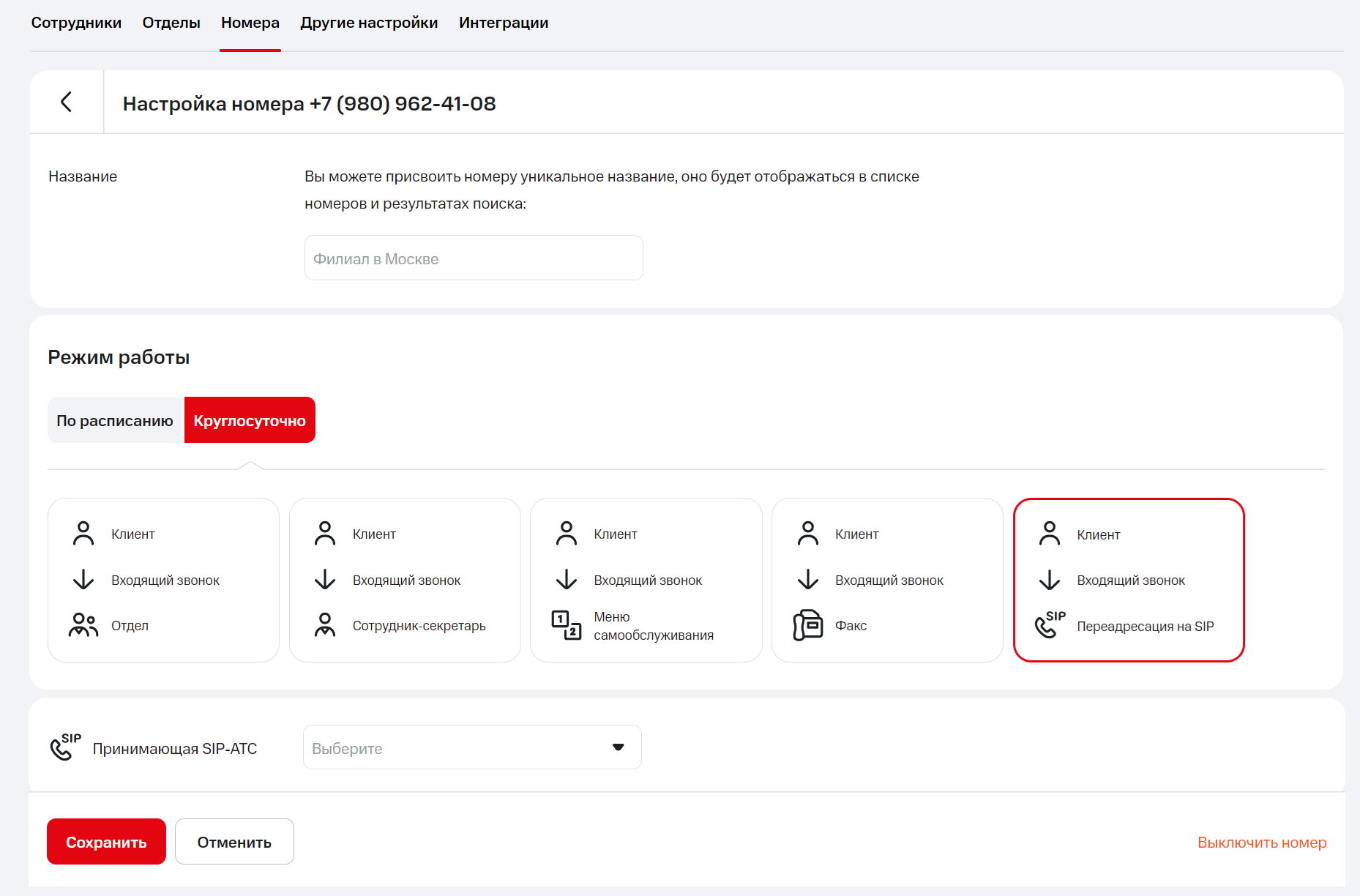The image size is (1360, 896).
Task: Click the Выключить номер link
Action: (x=1261, y=843)
